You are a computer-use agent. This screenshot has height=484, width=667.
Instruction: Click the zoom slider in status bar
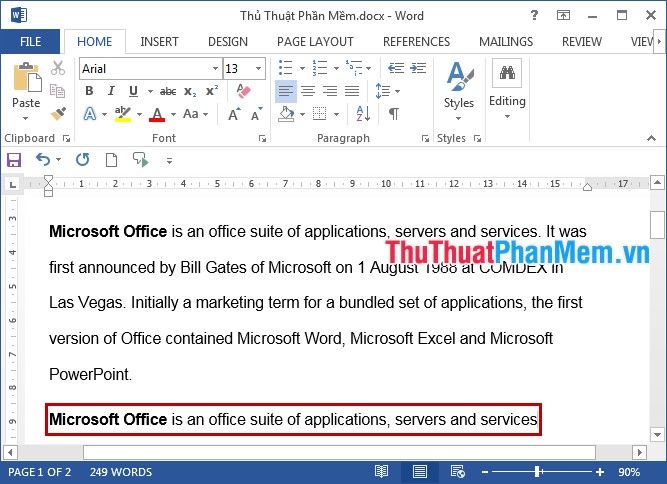tap(538, 472)
